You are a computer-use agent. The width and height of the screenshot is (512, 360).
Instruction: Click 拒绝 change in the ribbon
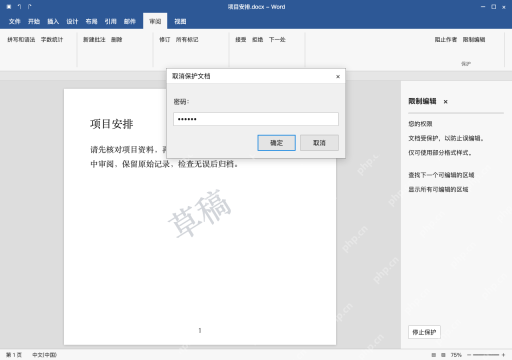click(x=258, y=40)
